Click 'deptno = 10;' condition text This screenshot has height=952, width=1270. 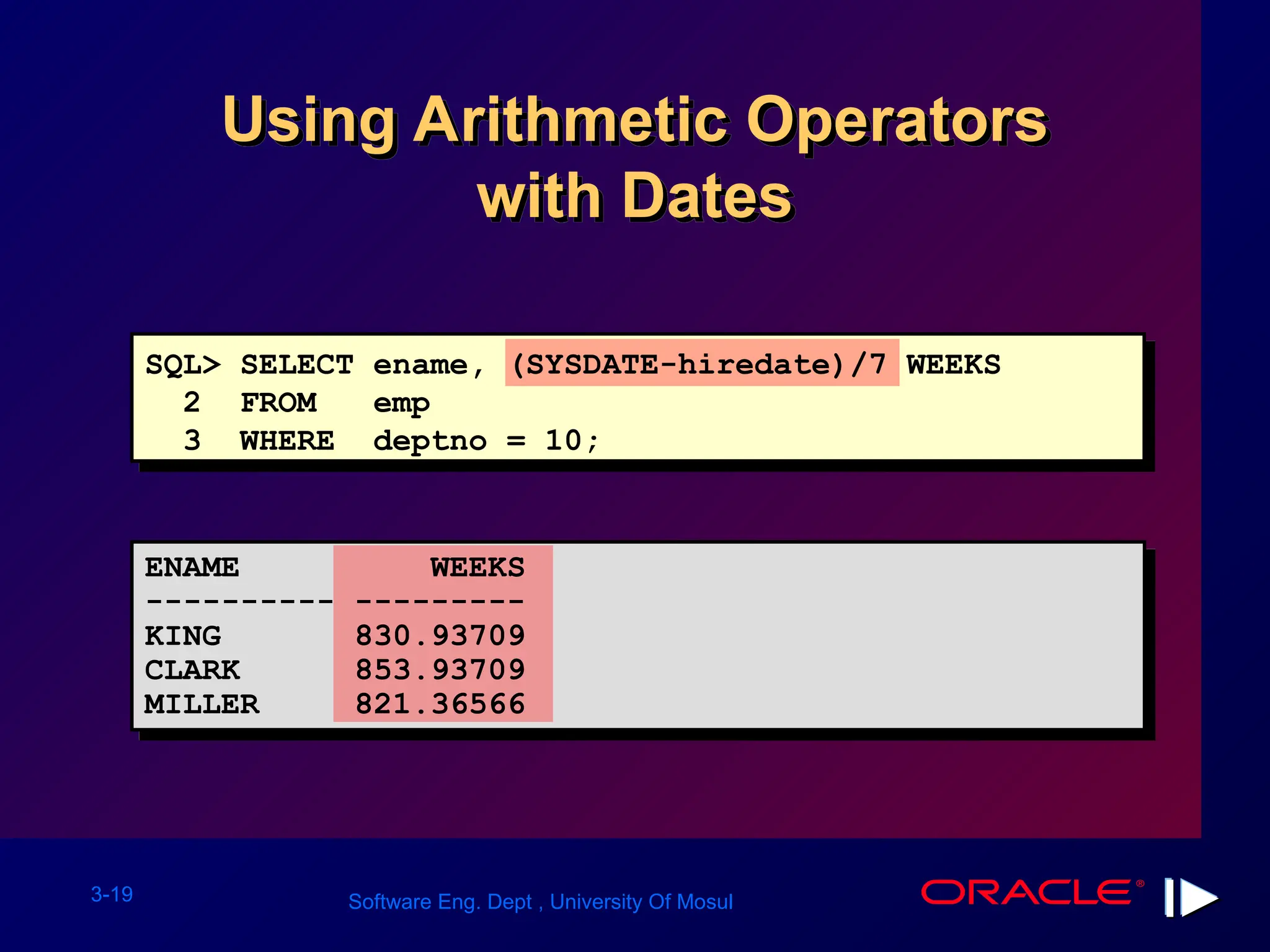click(486, 441)
